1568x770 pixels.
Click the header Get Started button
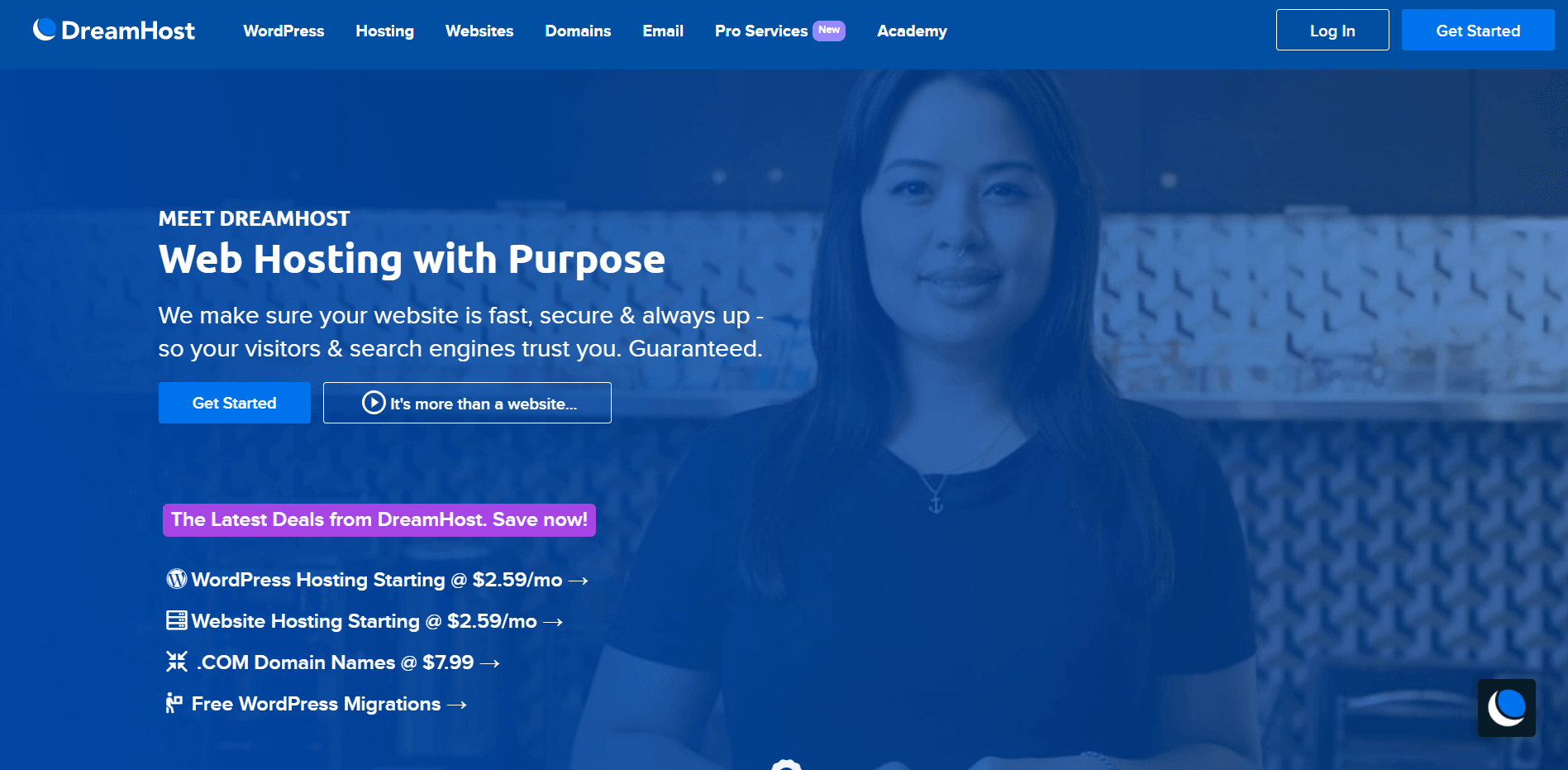click(1478, 30)
